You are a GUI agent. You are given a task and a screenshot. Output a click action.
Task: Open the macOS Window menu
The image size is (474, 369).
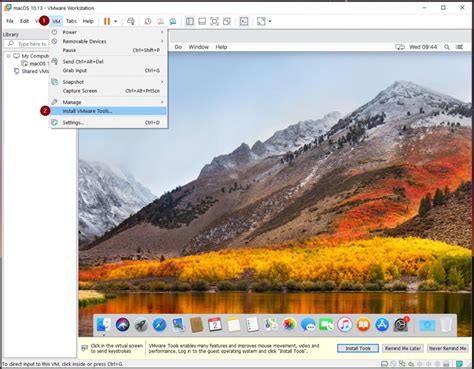[198, 47]
